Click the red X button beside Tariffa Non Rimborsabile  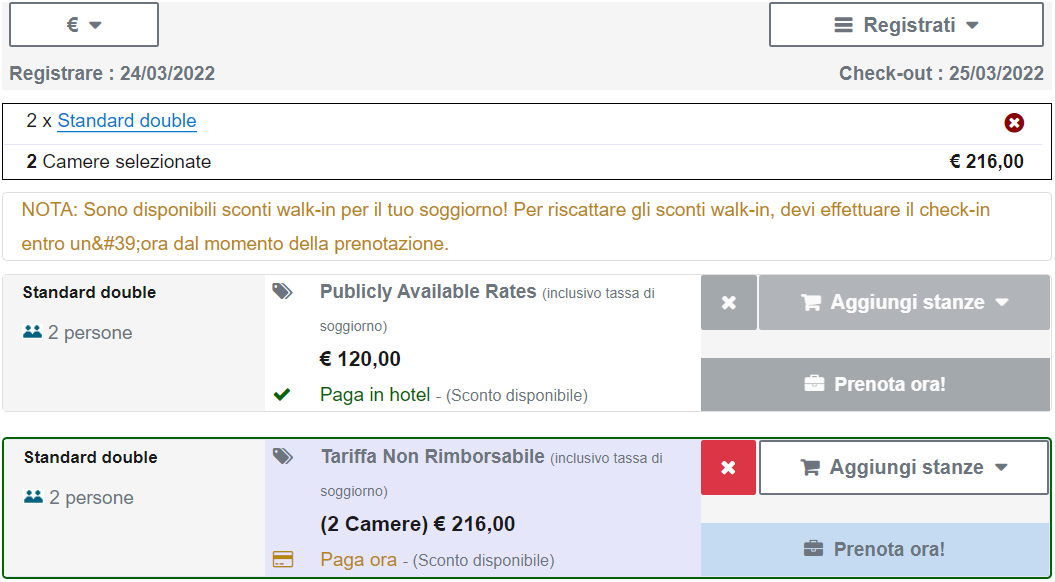click(729, 467)
